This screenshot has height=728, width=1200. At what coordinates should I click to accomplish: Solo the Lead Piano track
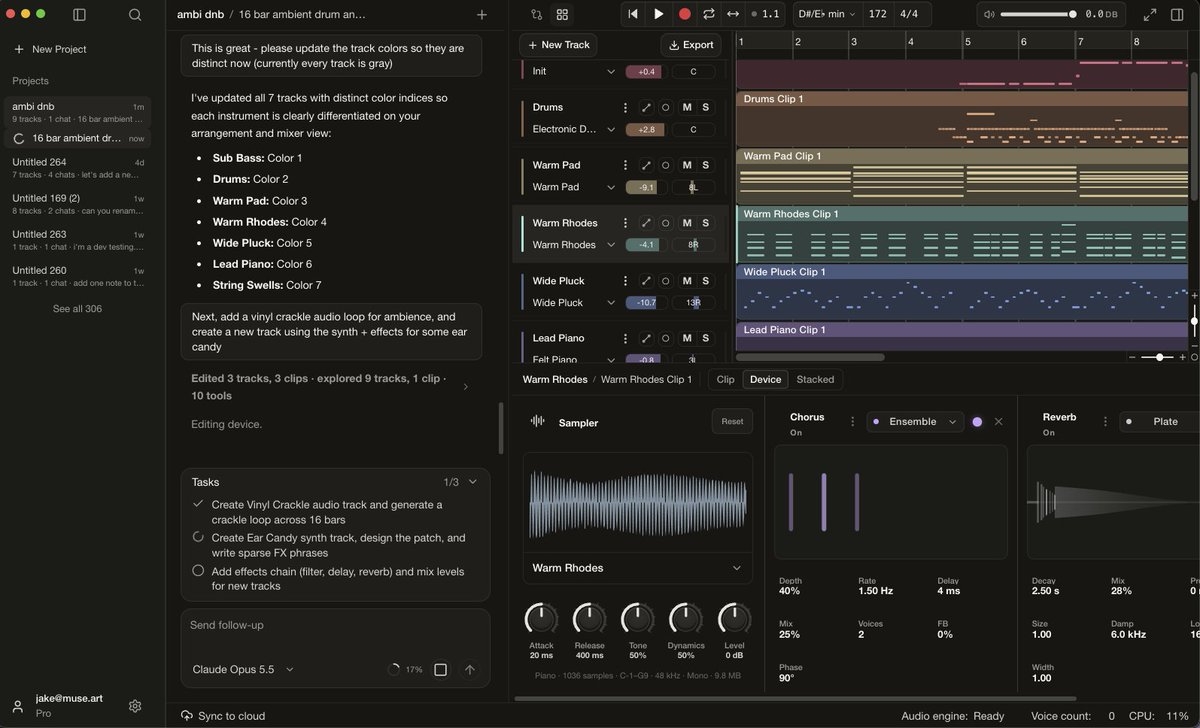click(705, 338)
